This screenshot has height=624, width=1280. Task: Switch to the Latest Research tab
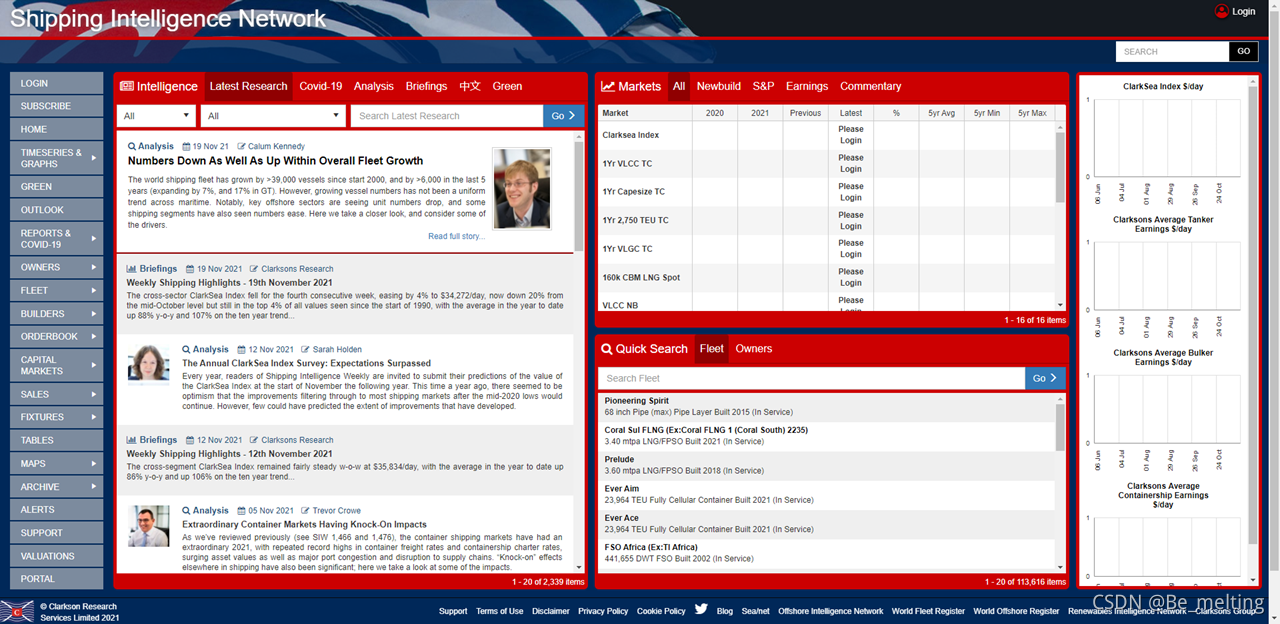click(x=248, y=86)
